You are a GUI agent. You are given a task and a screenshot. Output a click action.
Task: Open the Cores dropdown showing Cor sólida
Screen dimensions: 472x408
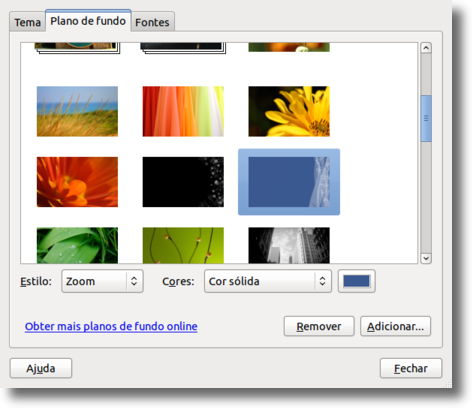coord(268,281)
